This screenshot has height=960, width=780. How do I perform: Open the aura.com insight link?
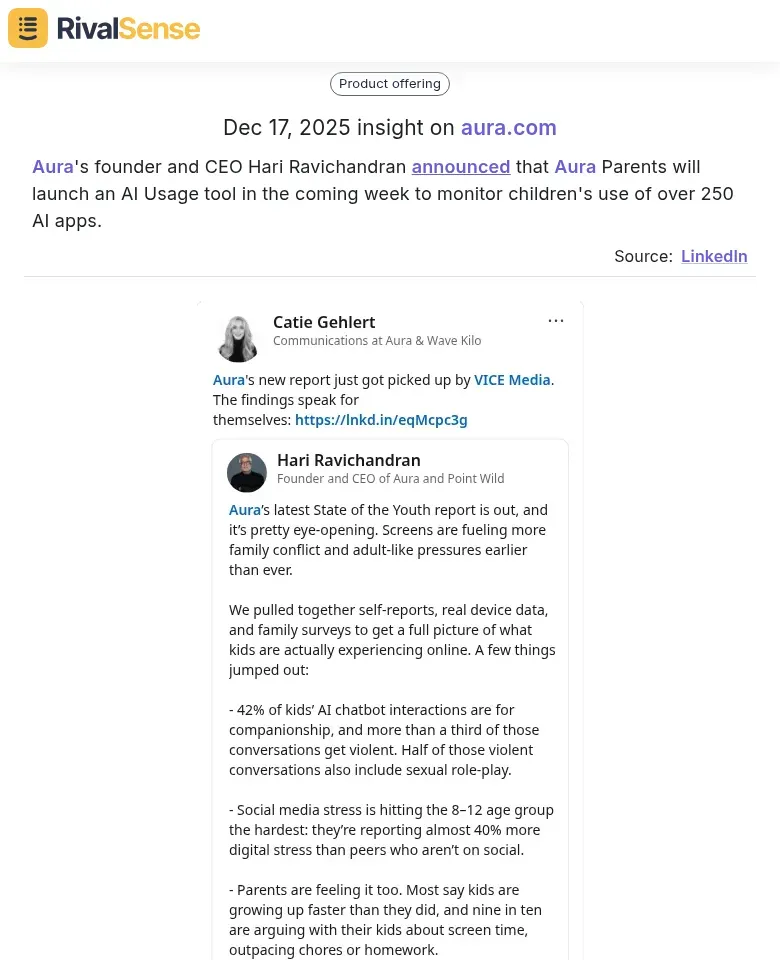(x=508, y=127)
